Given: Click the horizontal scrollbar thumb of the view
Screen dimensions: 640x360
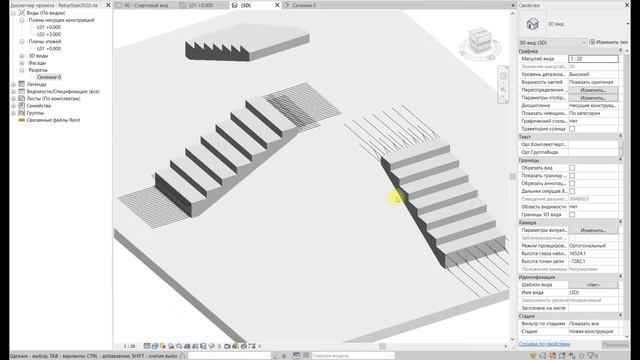Looking at the screenshot, I should [x=382, y=346].
